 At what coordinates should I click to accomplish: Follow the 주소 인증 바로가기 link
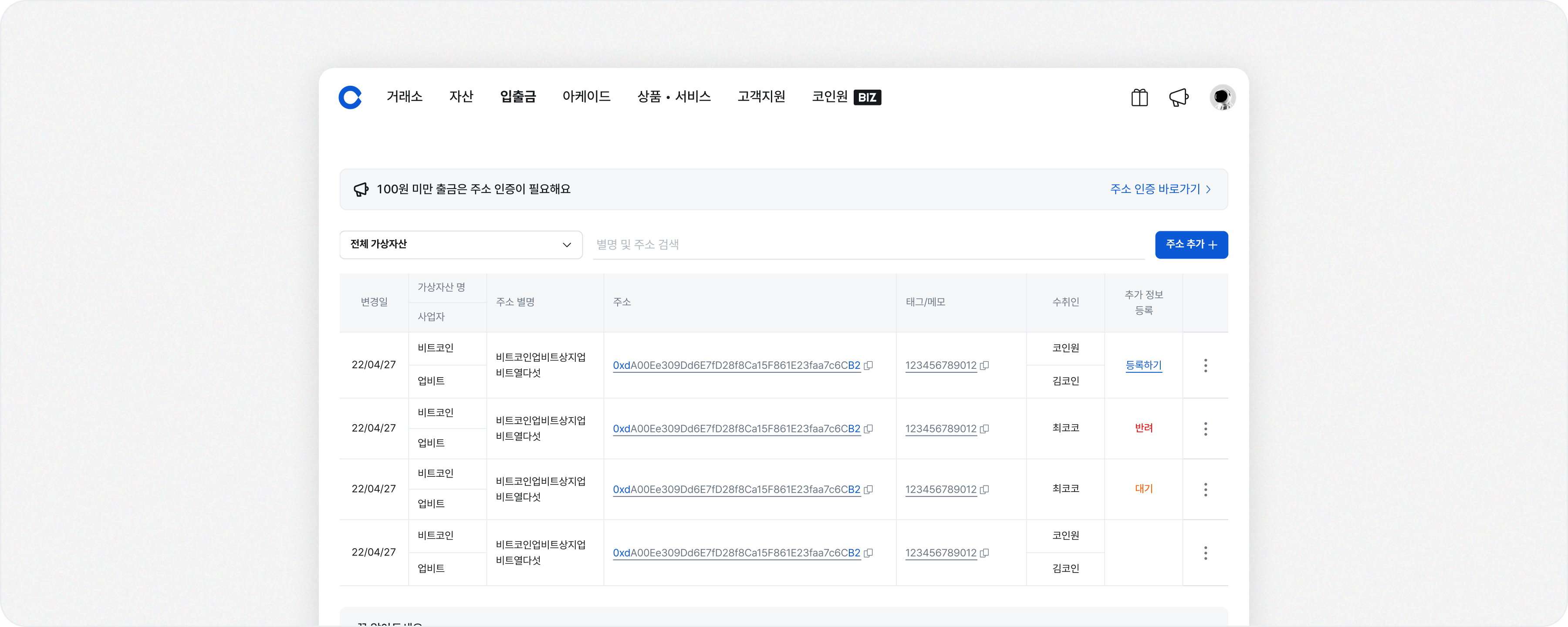point(1160,189)
